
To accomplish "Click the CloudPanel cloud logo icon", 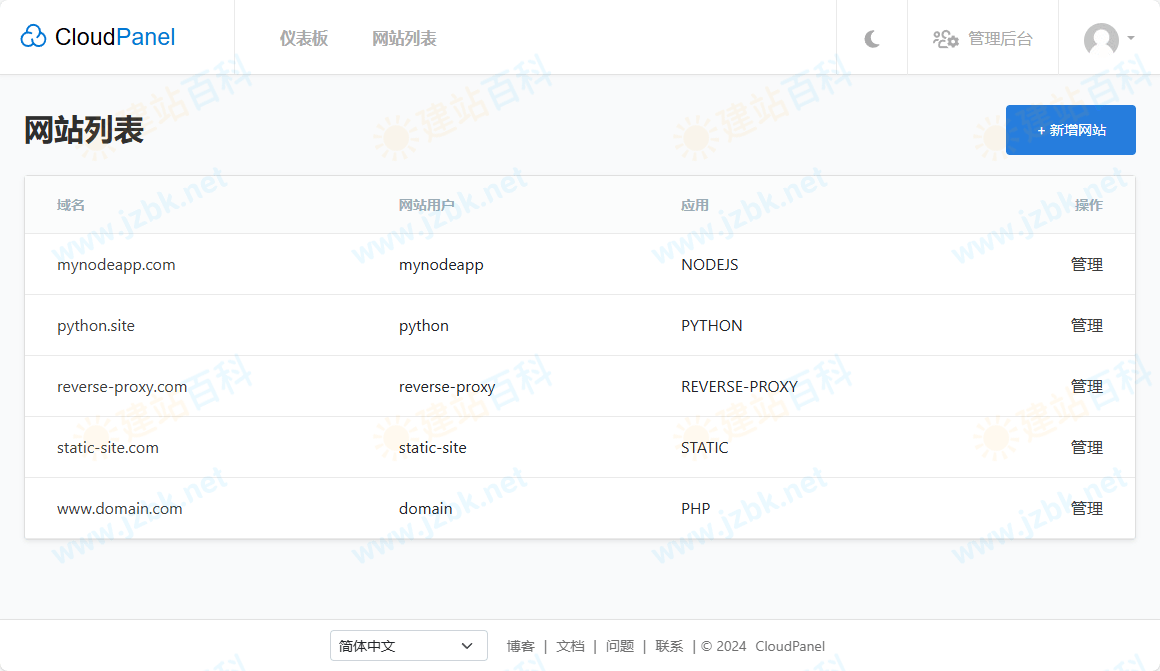I will tap(33, 36).
